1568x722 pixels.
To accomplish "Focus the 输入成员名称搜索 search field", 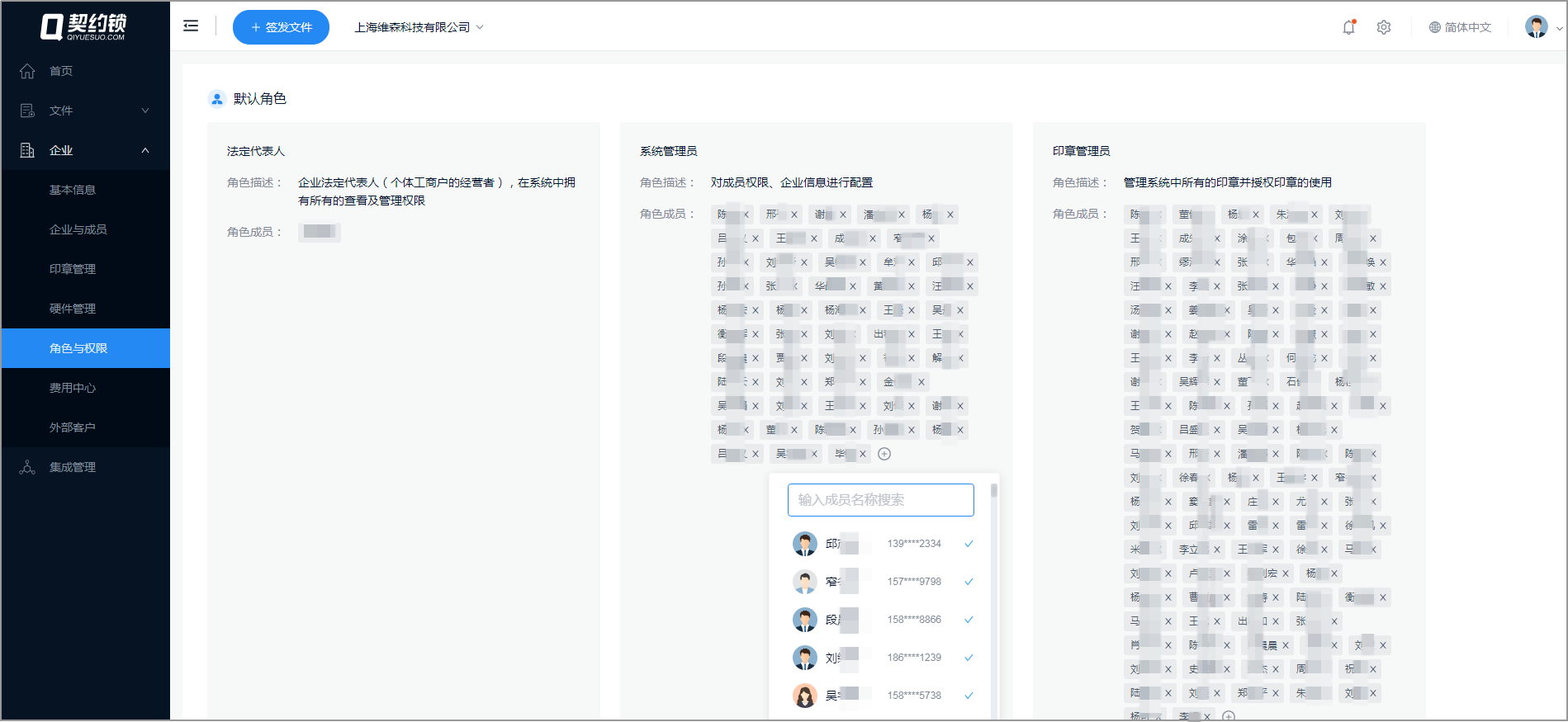I will (x=880, y=500).
